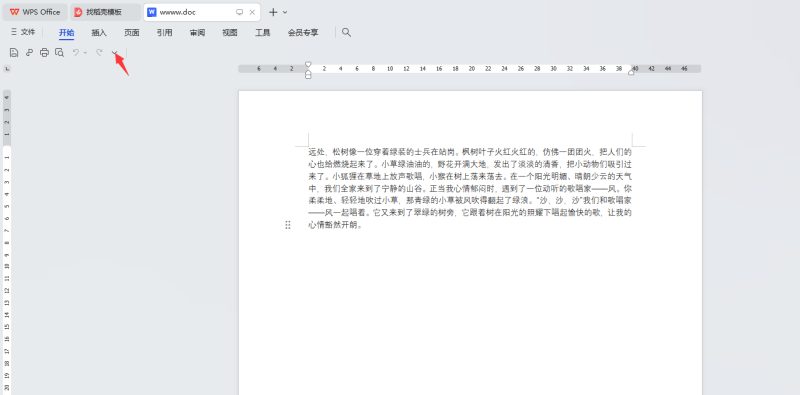Switch to the 工具 tab
This screenshot has height=395, width=800.
pyautogui.click(x=262, y=33)
